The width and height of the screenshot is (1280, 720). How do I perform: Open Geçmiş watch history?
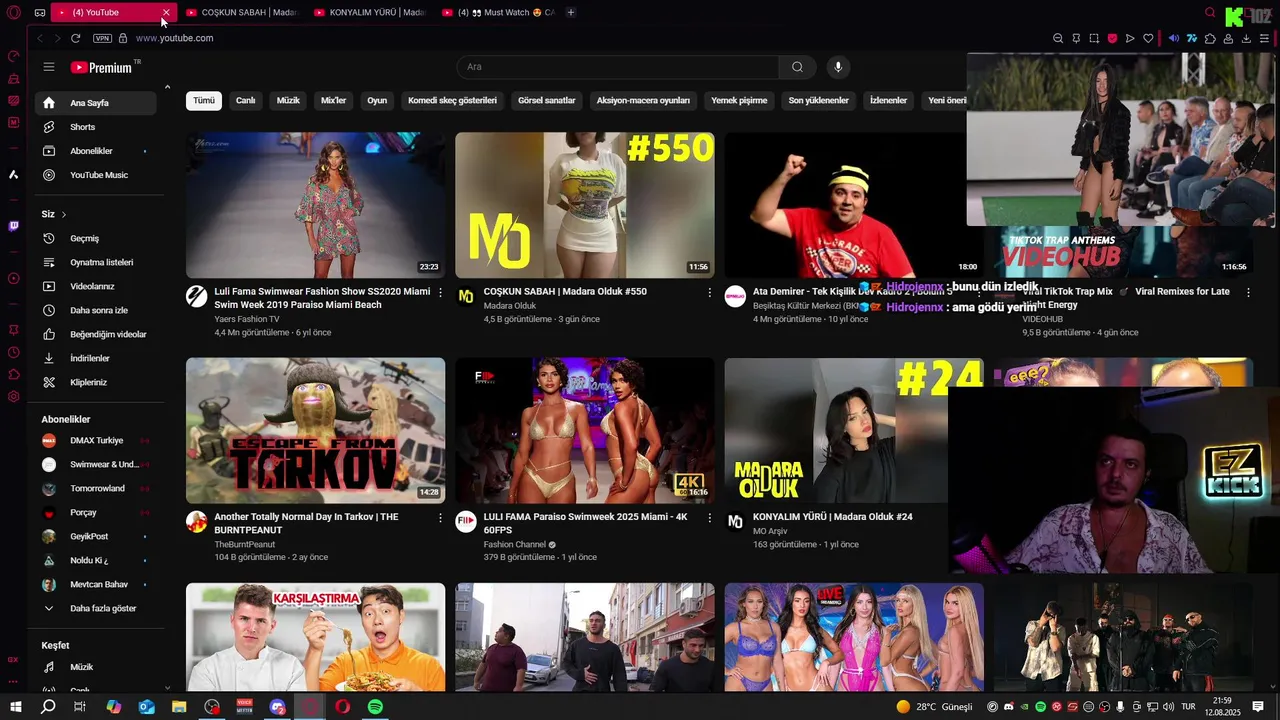click(x=95, y=238)
